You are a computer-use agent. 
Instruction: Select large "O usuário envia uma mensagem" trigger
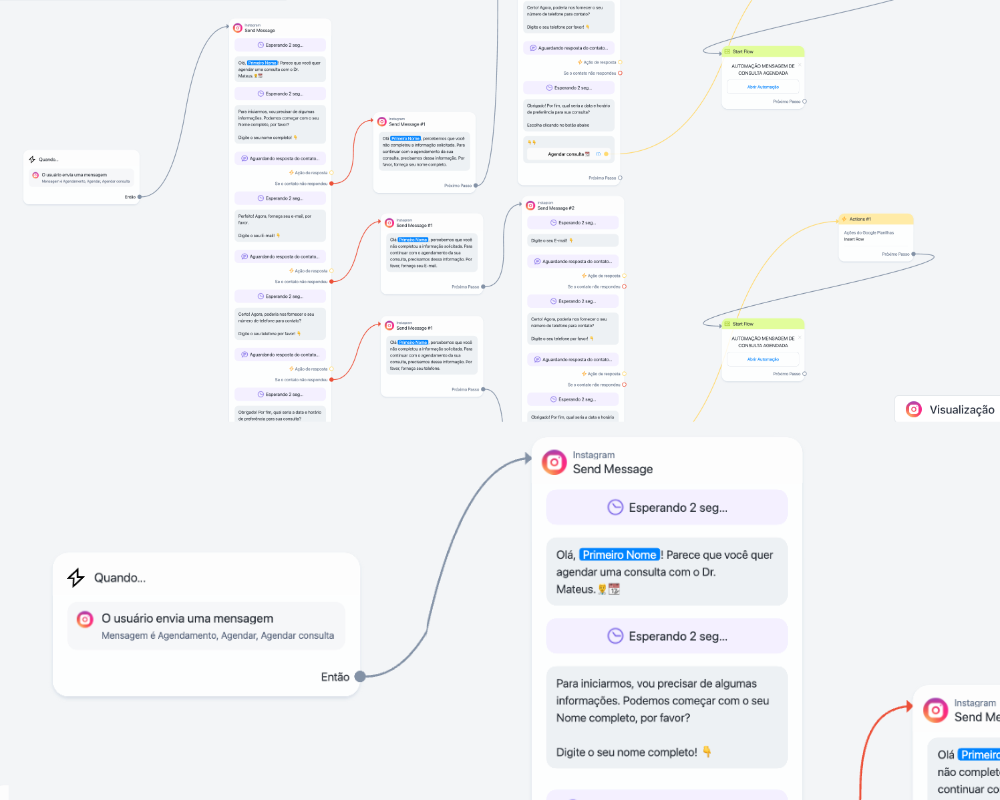click(206, 626)
